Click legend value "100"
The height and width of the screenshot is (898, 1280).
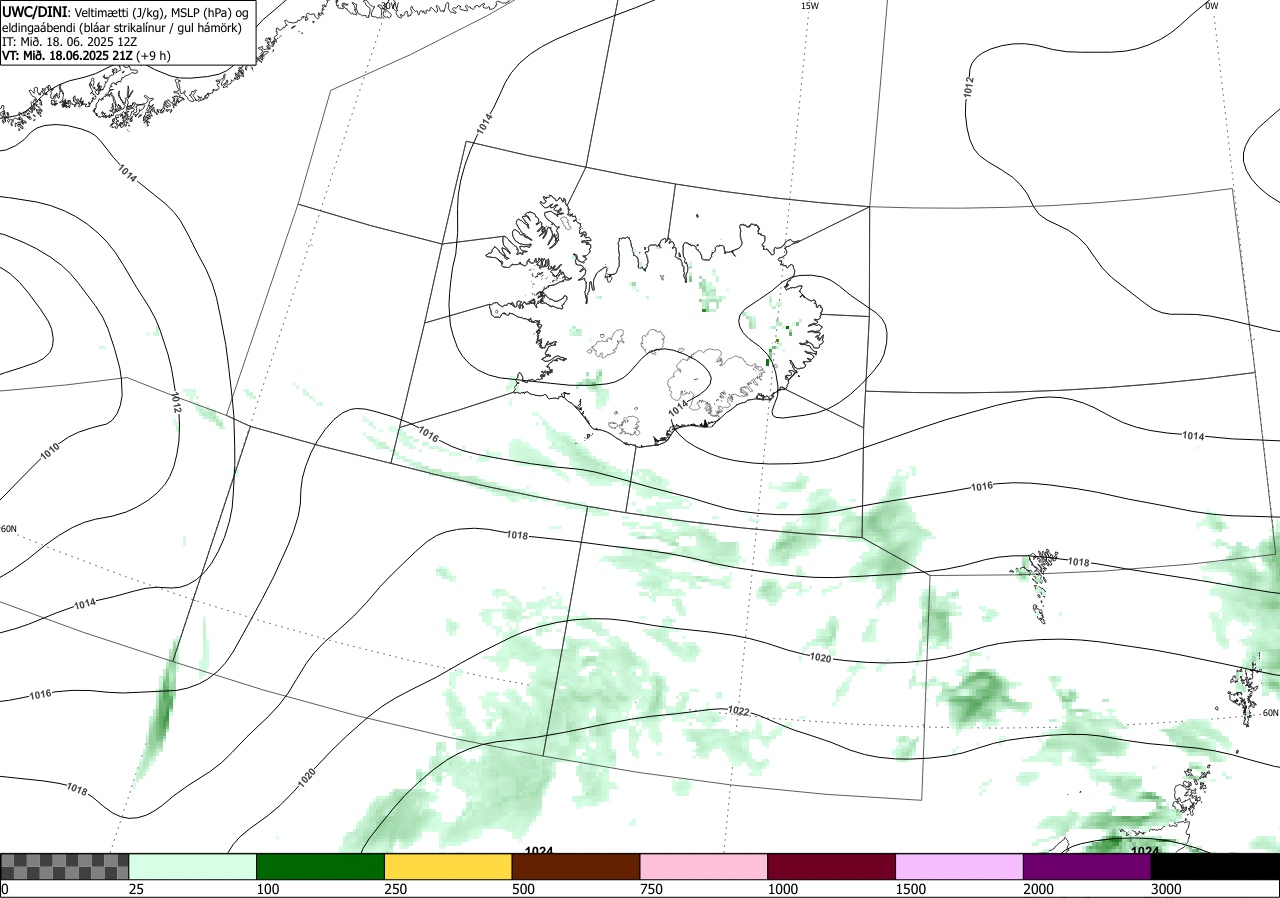click(268, 889)
